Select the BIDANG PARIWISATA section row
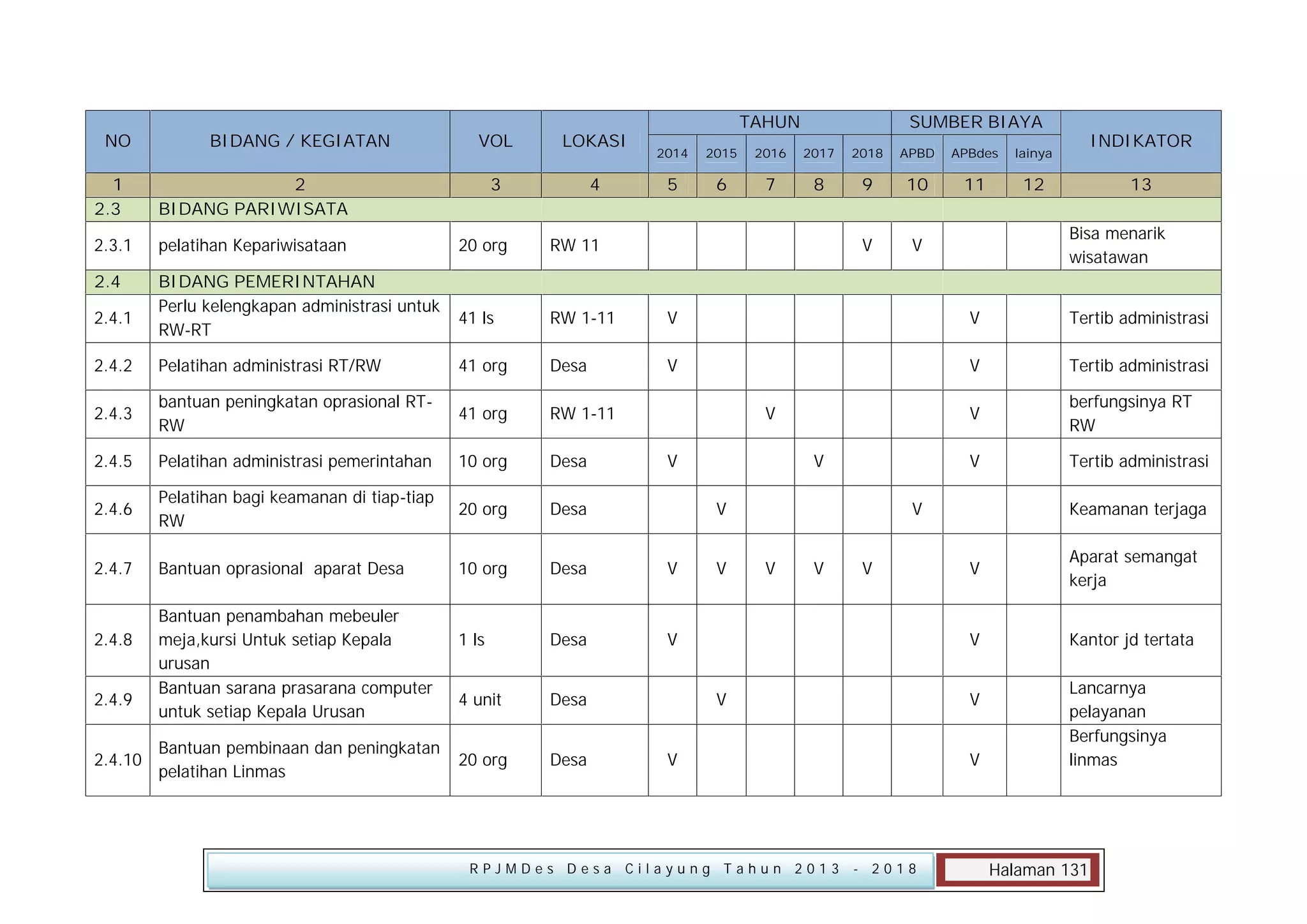The height and width of the screenshot is (924, 1307). tap(253, 209)
